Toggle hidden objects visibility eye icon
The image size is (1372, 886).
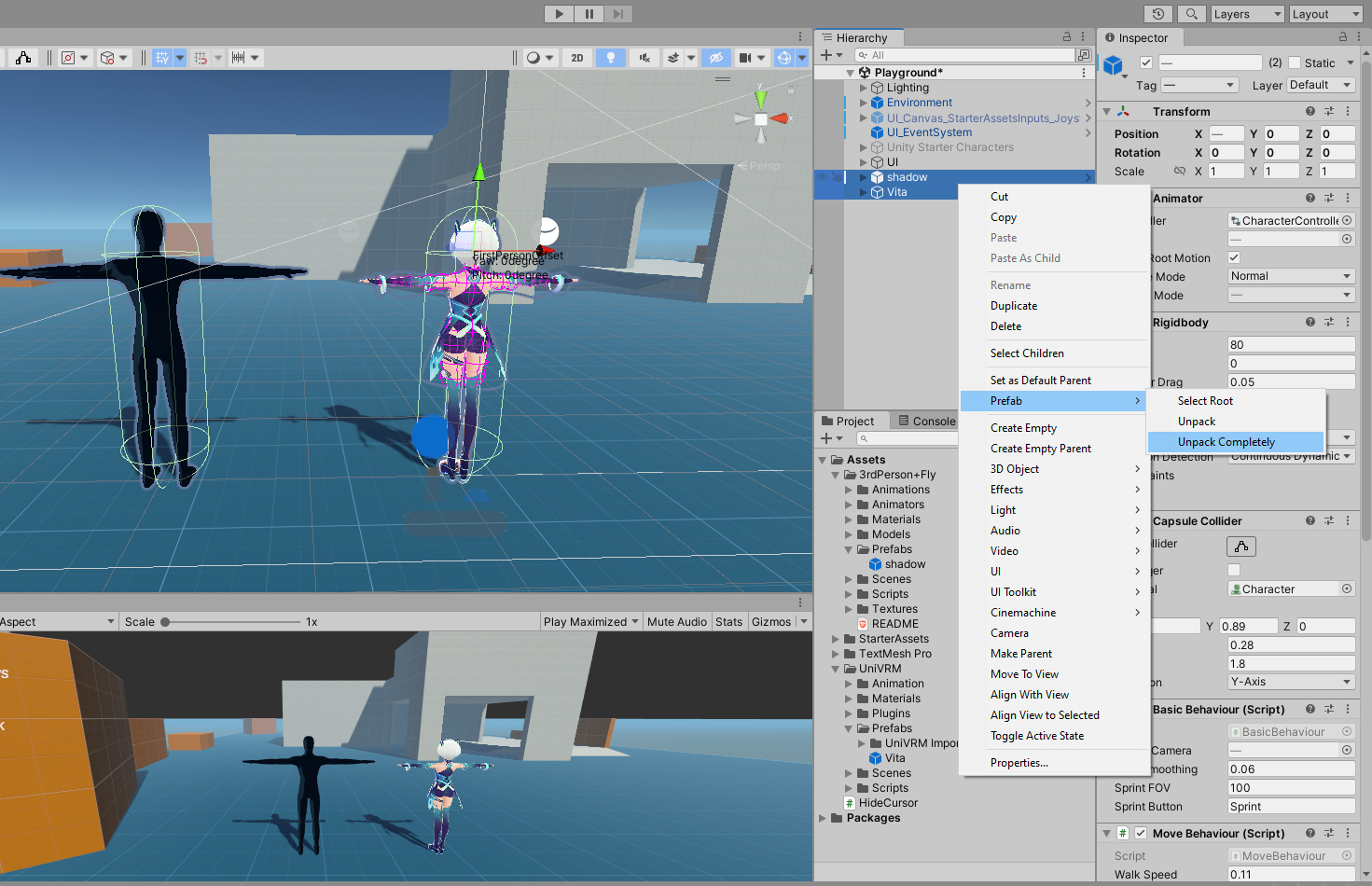pos(716,58)
